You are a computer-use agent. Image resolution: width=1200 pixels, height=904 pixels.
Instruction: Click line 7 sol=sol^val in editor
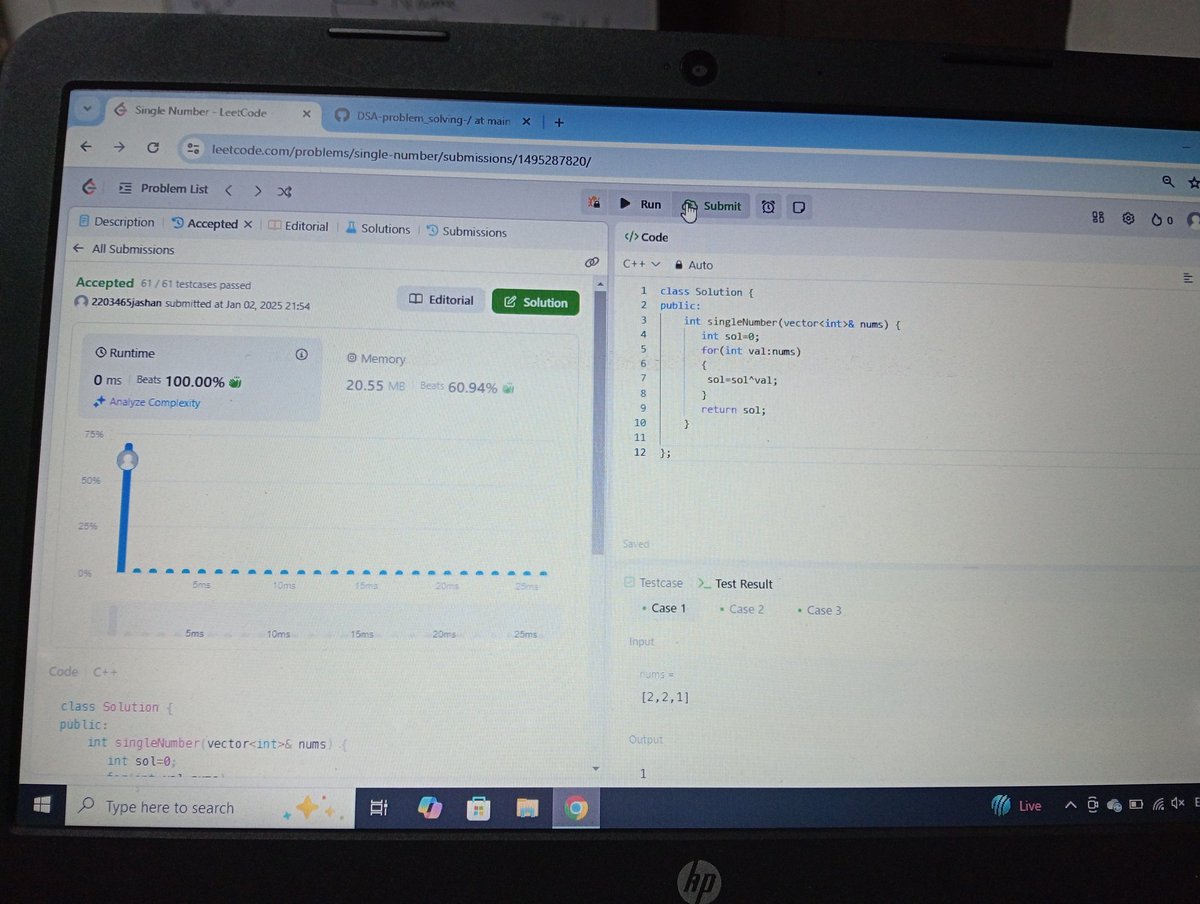pos(741,380)
